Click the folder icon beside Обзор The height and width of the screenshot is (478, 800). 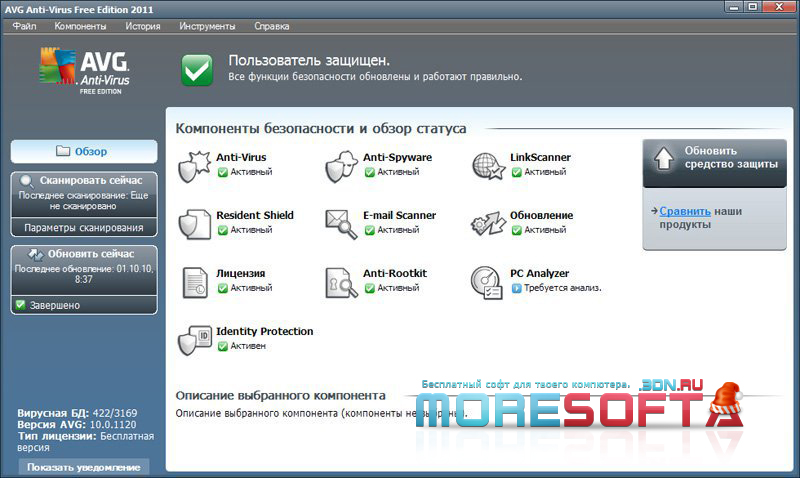coord(63,151)
